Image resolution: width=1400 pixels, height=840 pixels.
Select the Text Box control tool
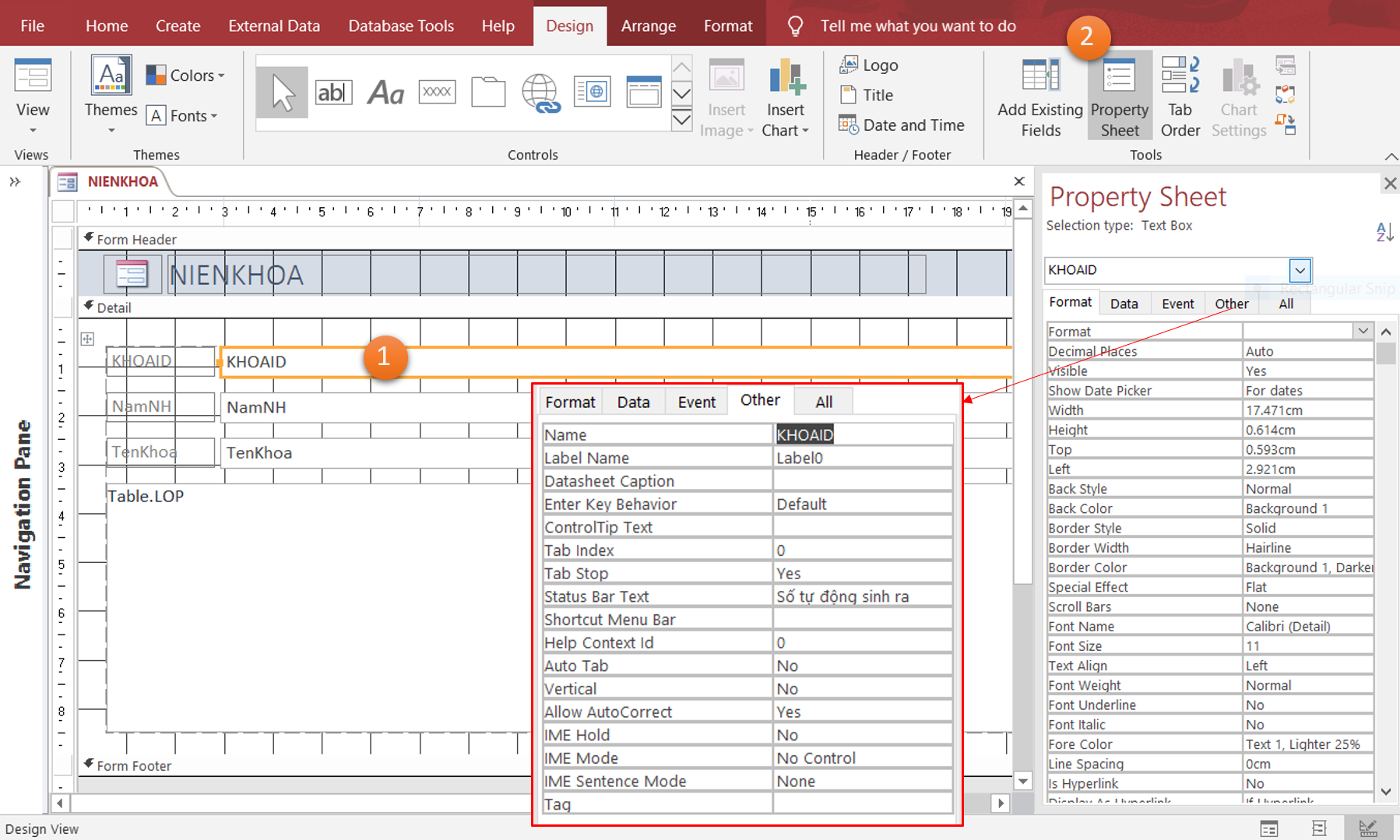pos(333,93)
